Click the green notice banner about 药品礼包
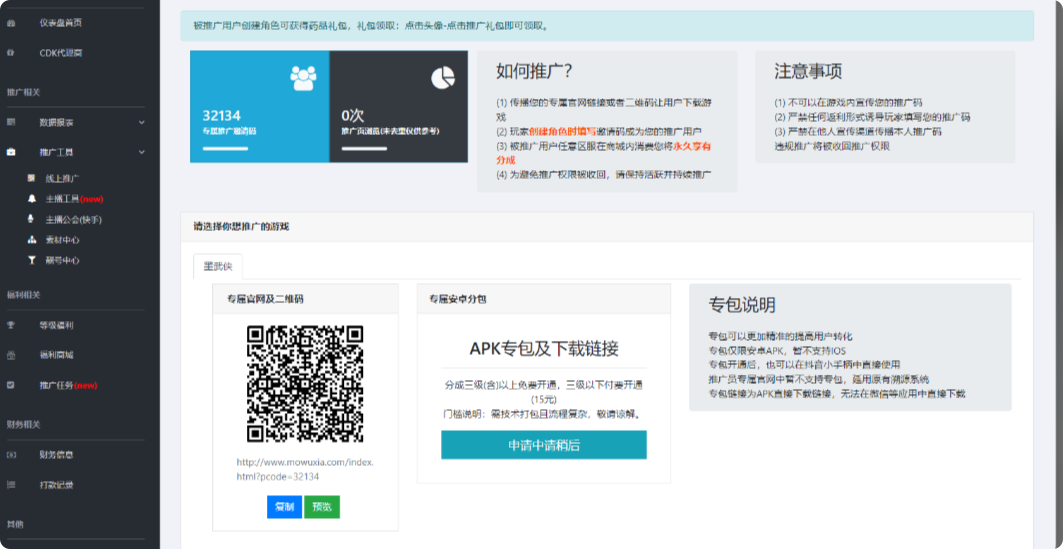Screen dimensions: 1063x549 pos(607,26)
